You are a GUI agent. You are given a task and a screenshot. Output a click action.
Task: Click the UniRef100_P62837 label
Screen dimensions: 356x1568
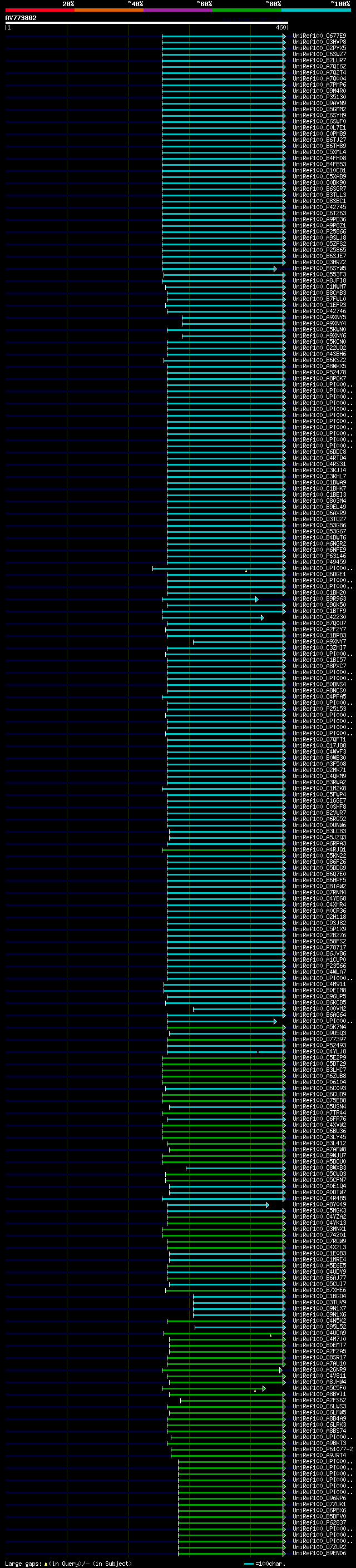(x=319, y=1522)
